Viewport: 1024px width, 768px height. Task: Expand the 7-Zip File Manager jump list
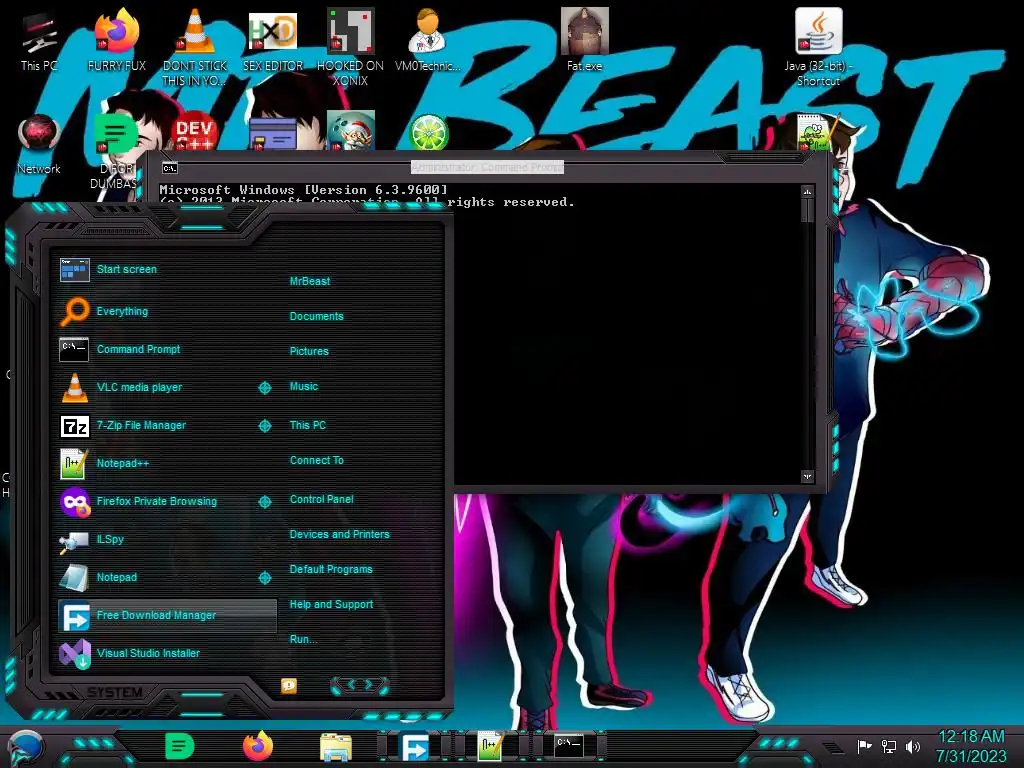tap(264, 426)
